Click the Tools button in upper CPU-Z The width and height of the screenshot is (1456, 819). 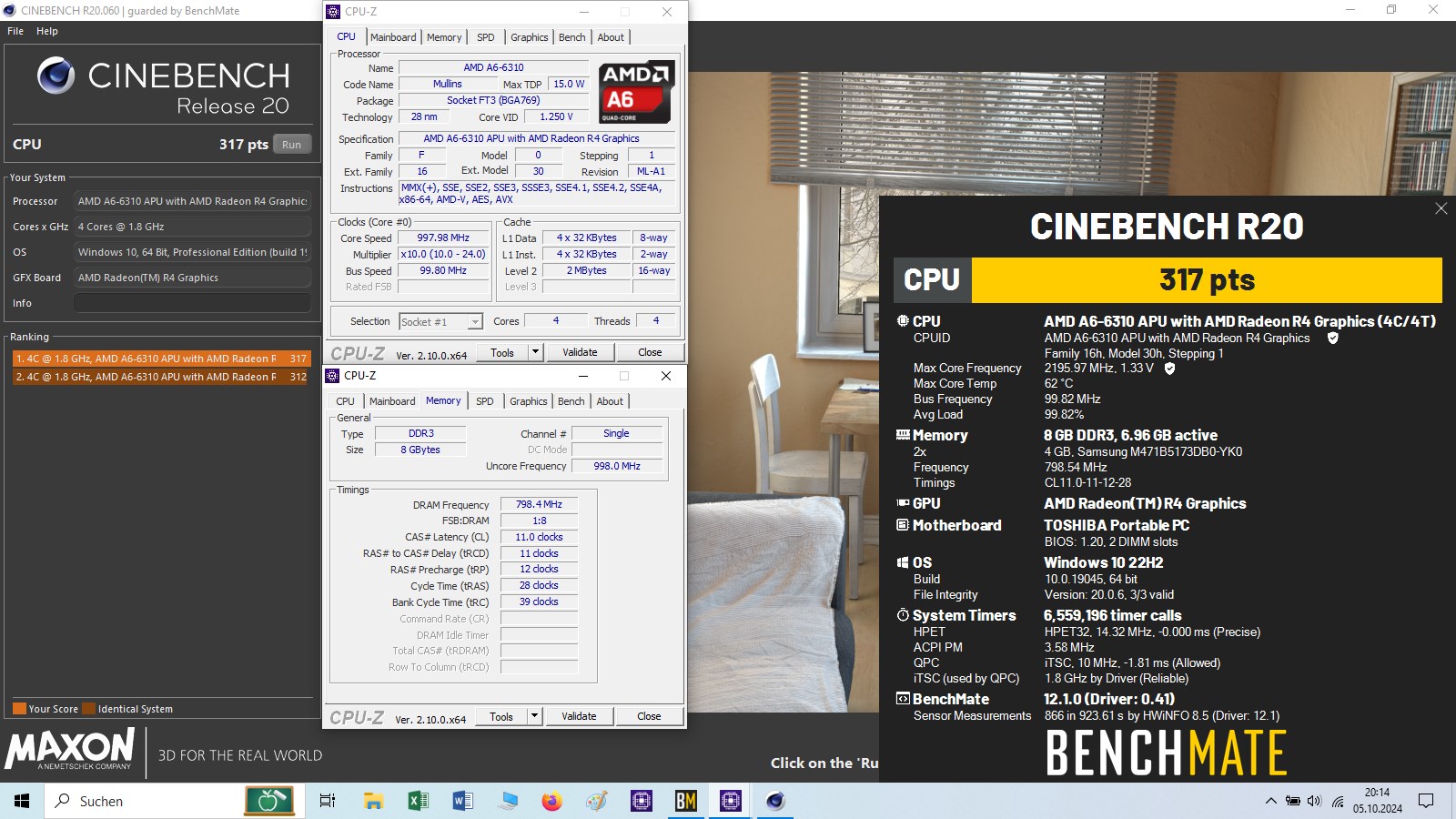(x=502, y=352)
